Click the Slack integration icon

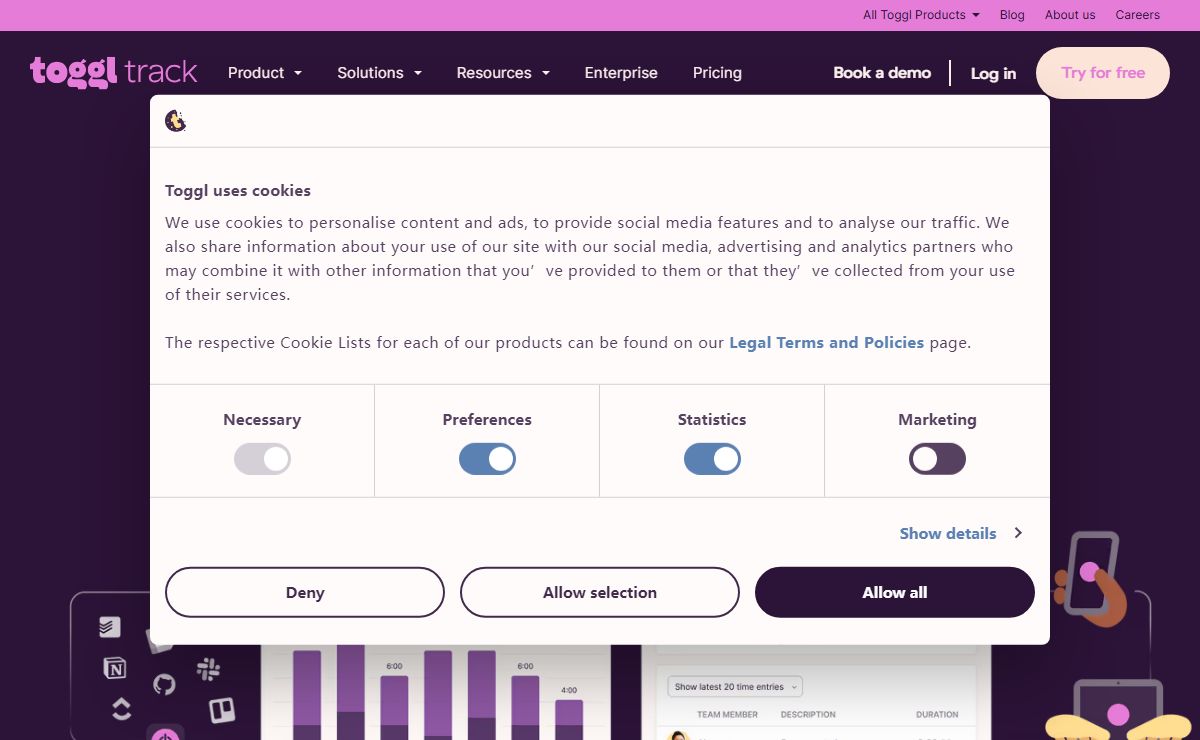click(208, 669)
